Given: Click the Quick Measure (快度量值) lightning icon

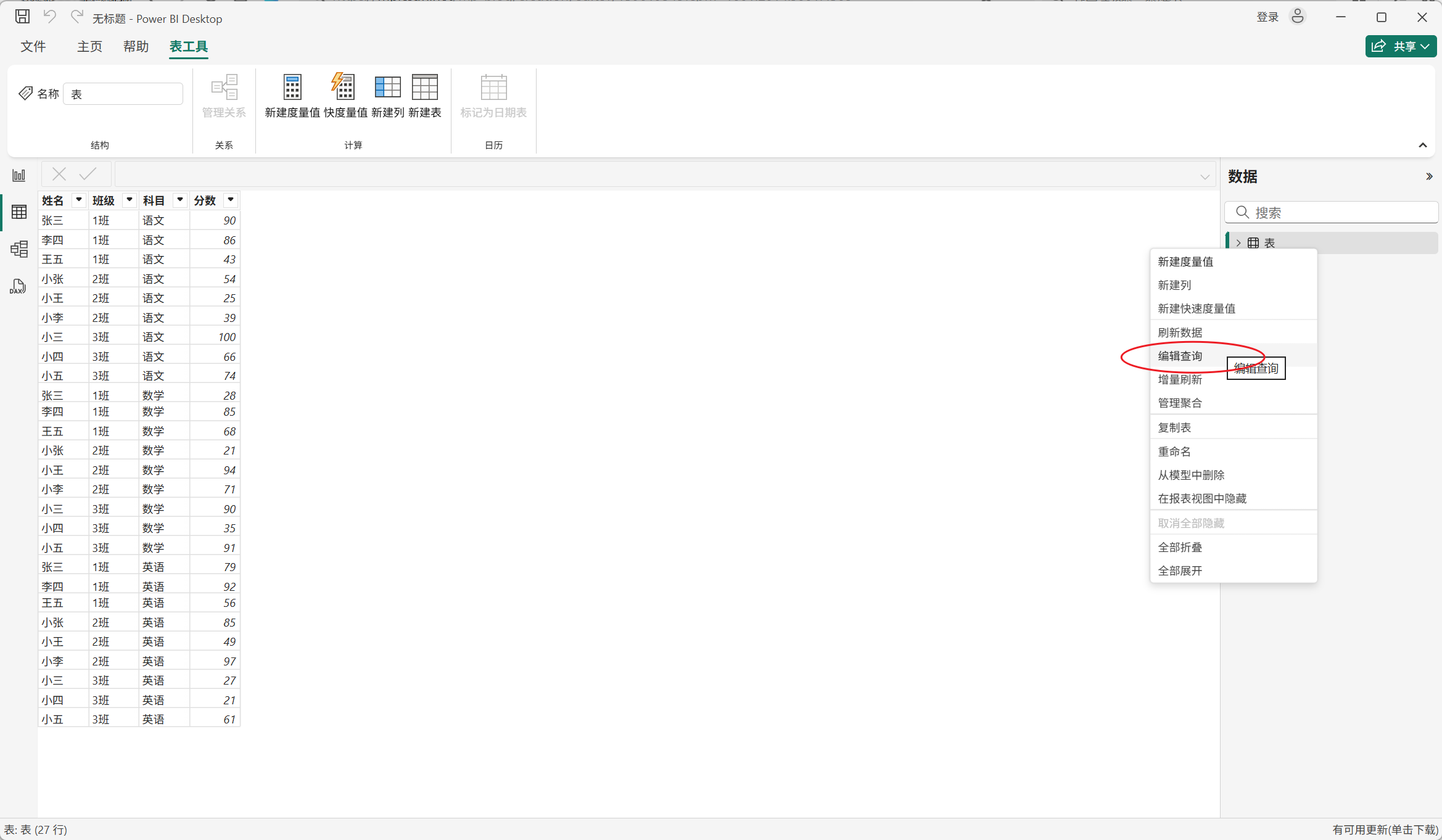Looking at the screenshot, I should click(344, 88).
